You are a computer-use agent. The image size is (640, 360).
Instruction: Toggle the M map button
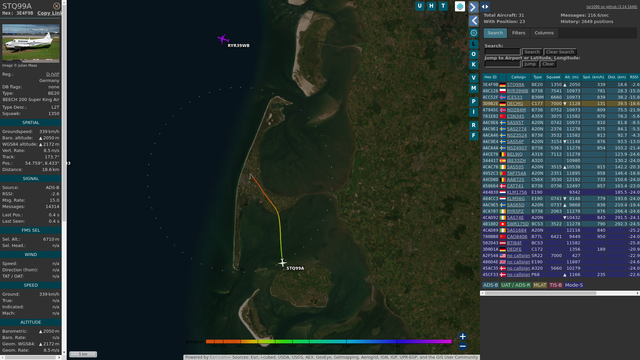point(473,88)
